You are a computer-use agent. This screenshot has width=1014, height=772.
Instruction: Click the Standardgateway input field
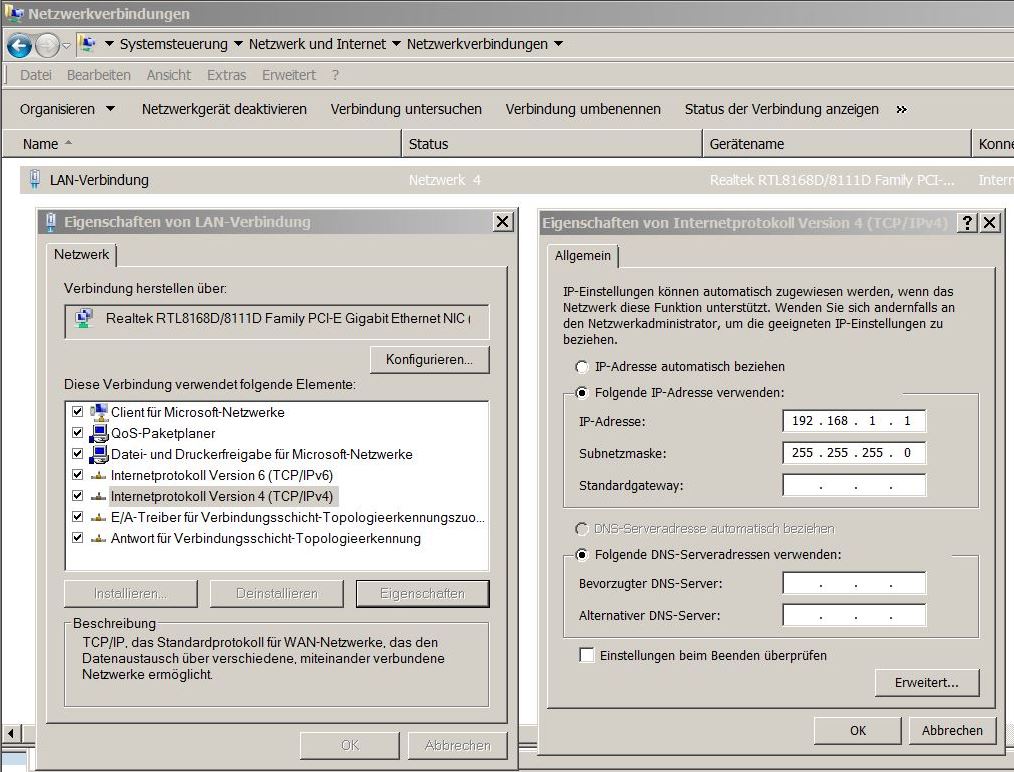click(x=854, y=486)
